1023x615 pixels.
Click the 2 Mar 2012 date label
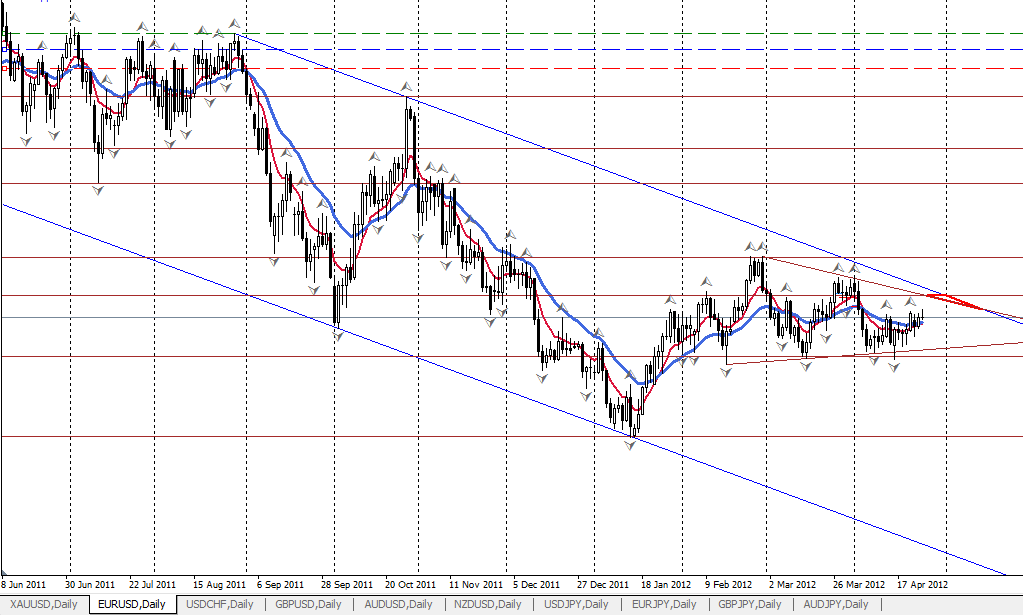pyautogui.click(x=793, y=584)
